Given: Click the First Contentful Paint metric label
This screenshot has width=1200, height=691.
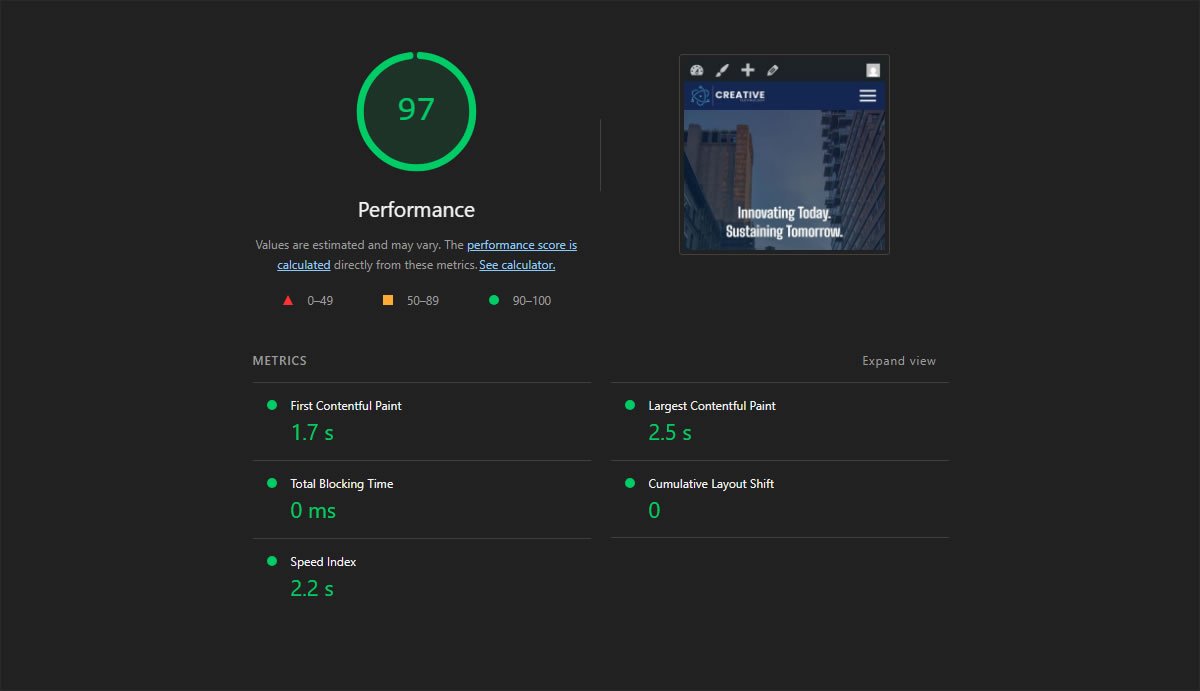Looking at the screenshot, I should (x=346, y=406).
